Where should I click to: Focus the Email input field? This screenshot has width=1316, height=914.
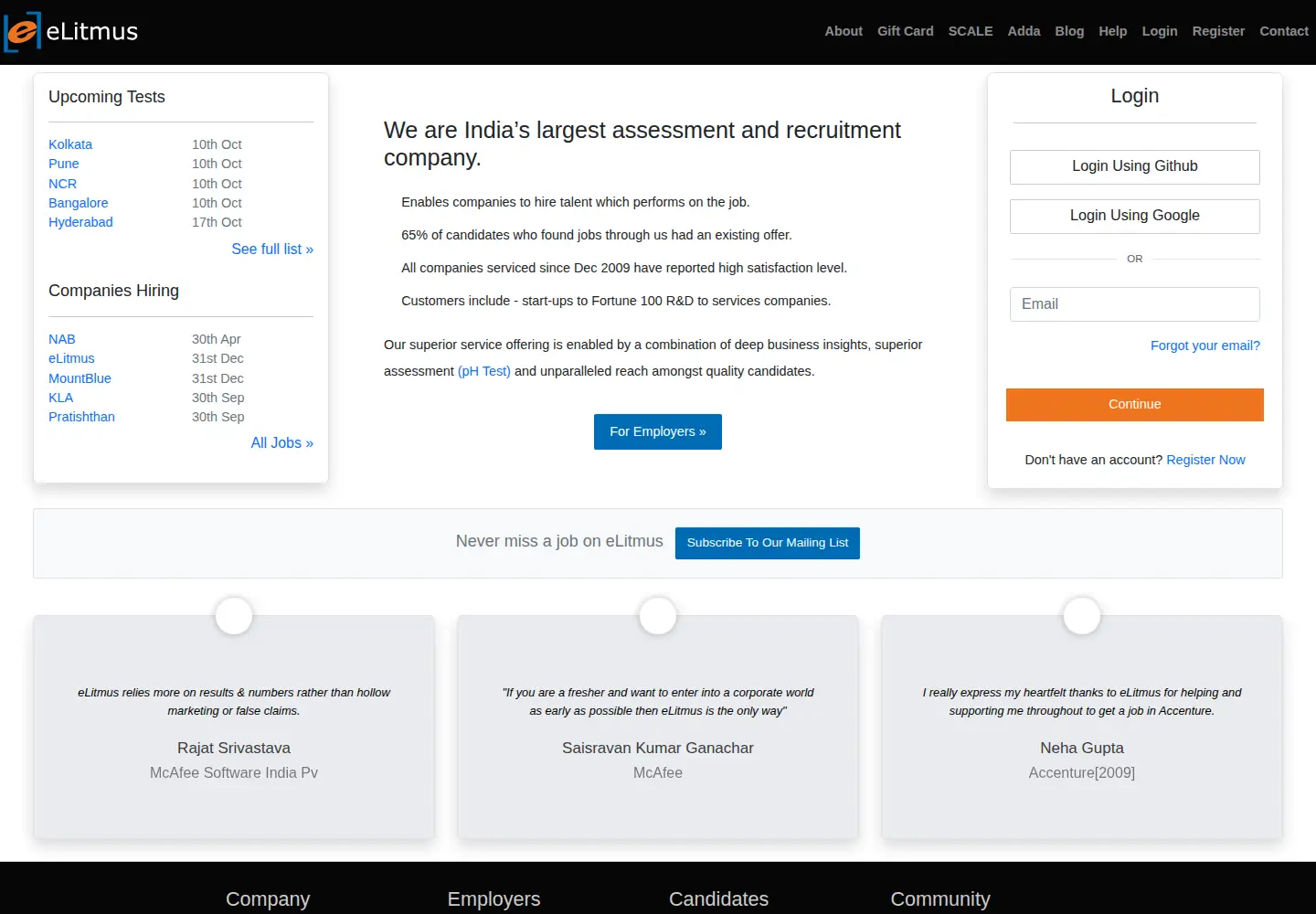1135,304
